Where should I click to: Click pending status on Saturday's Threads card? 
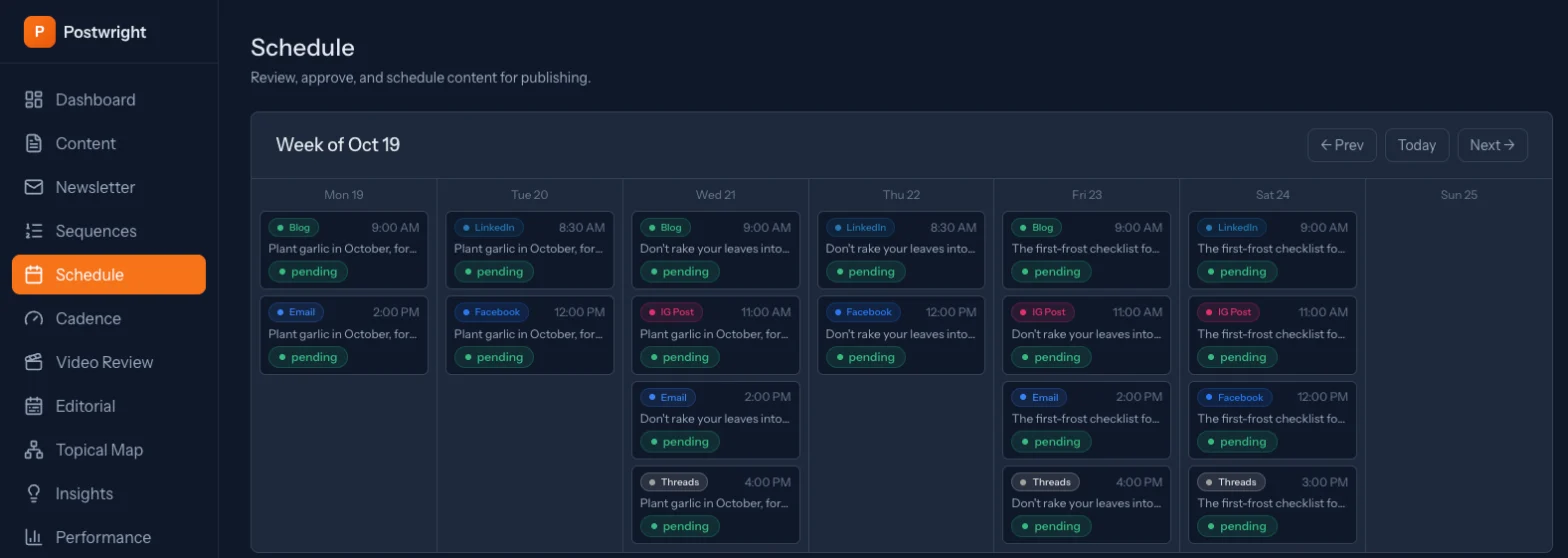click(x=1237, y=526)
